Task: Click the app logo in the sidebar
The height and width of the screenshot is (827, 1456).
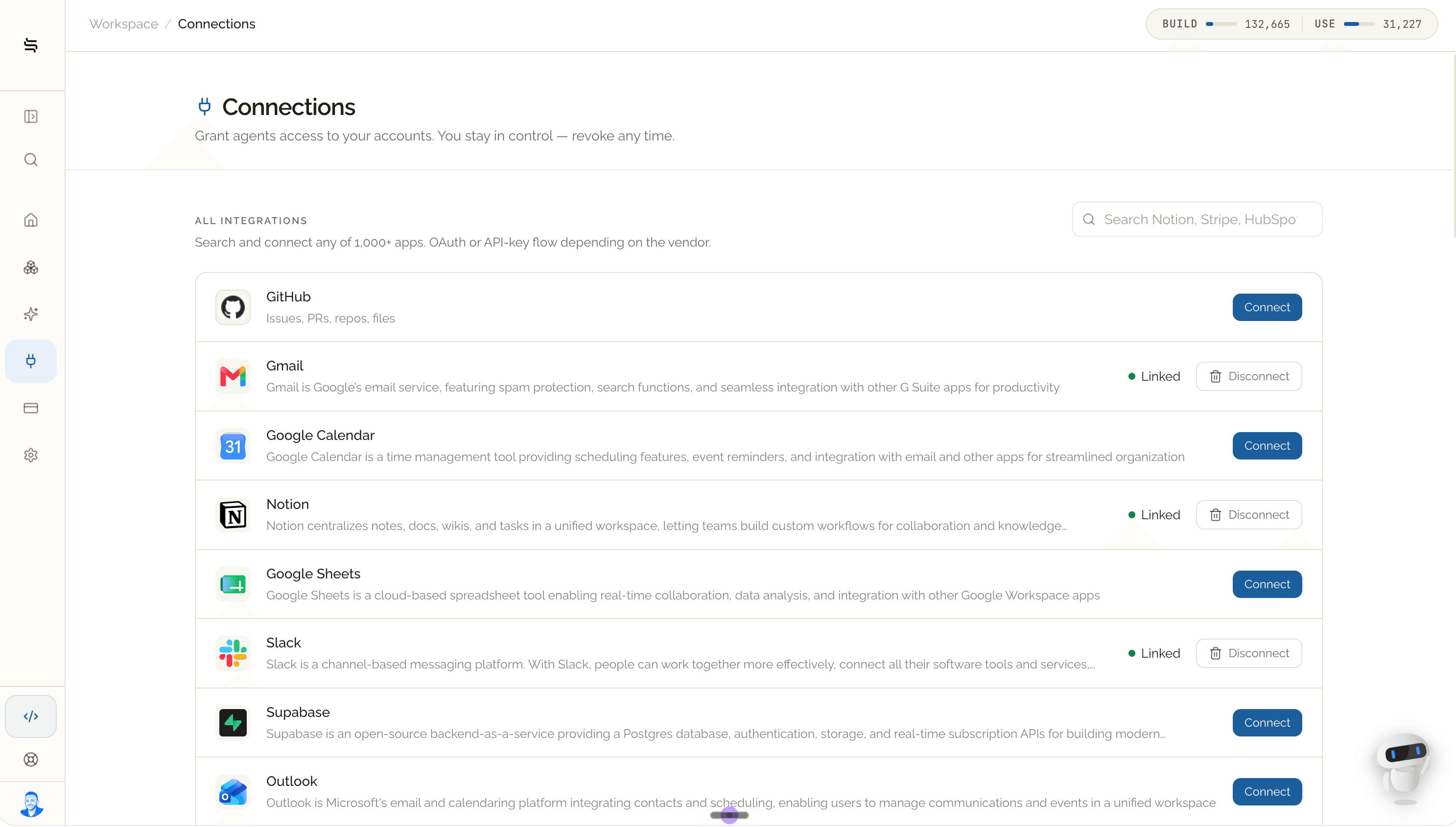Action: pyautogui.click(x=31, y=45)
